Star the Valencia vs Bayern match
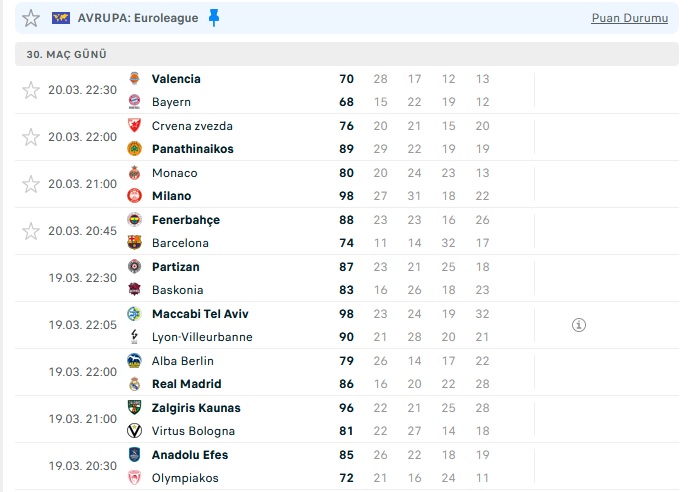The width and height of the screenshot is (690, 492). 31,90
